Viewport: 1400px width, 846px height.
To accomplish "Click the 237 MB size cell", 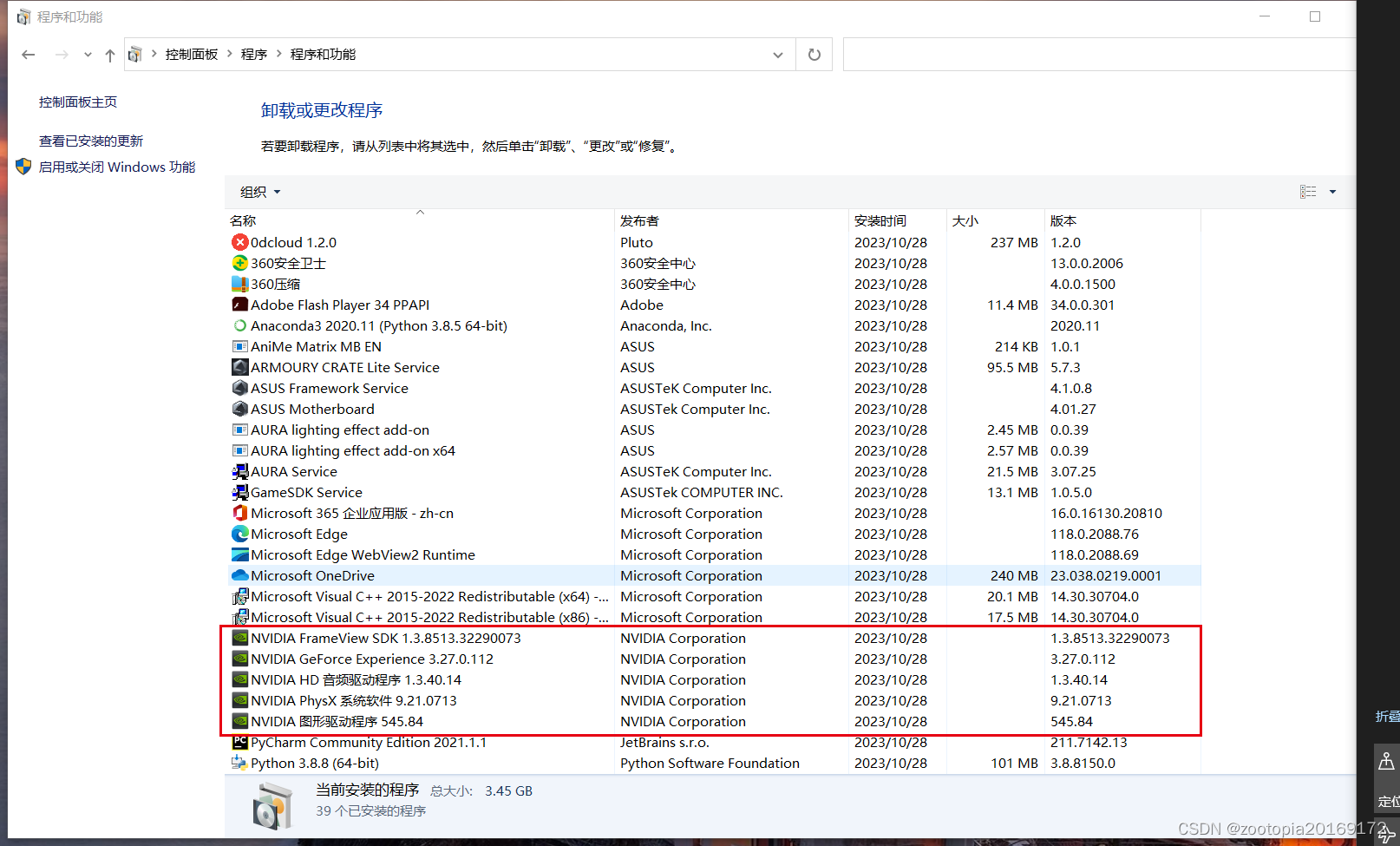I will 1014,242.
